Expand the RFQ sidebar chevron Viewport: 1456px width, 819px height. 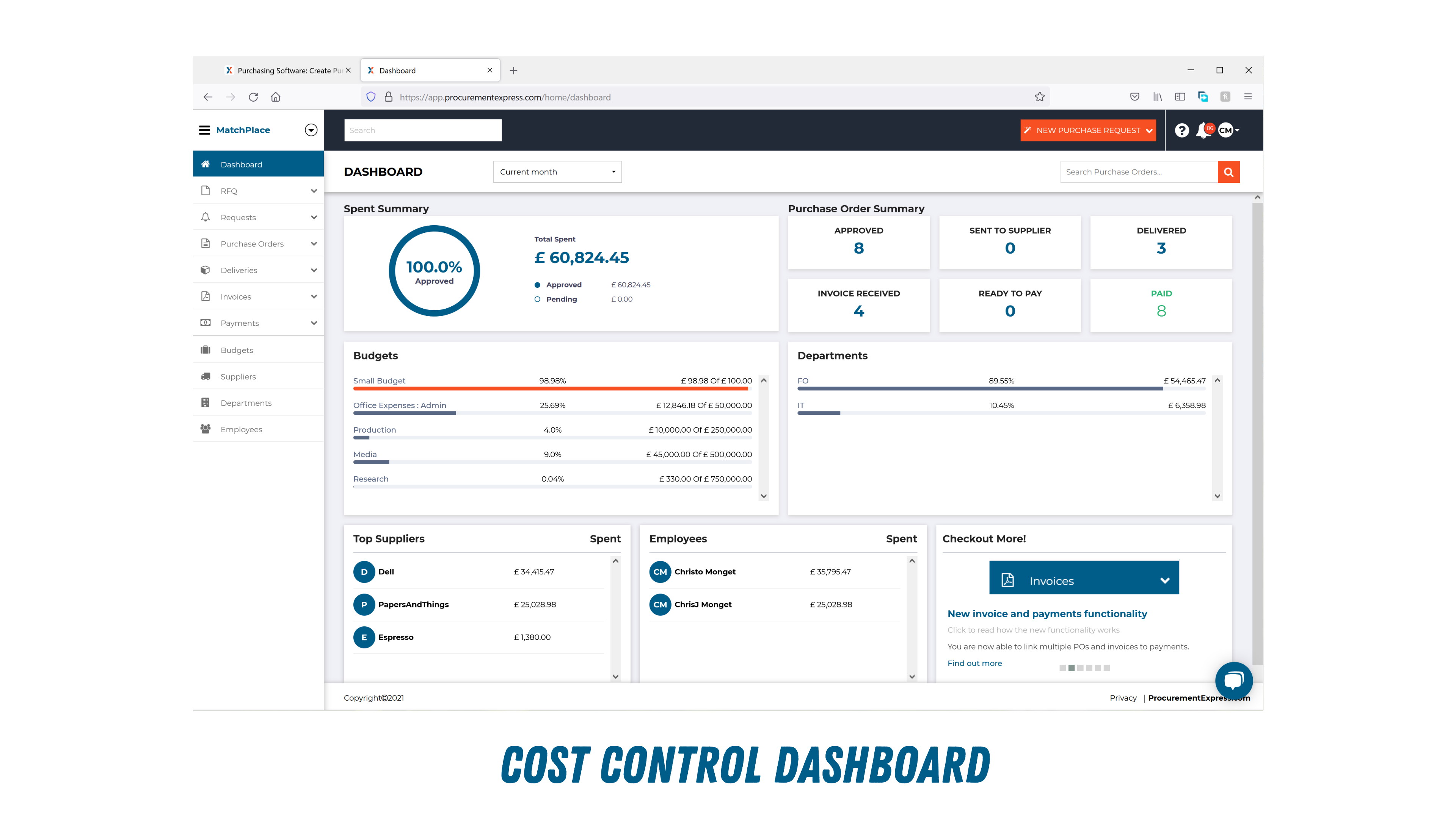314,191
